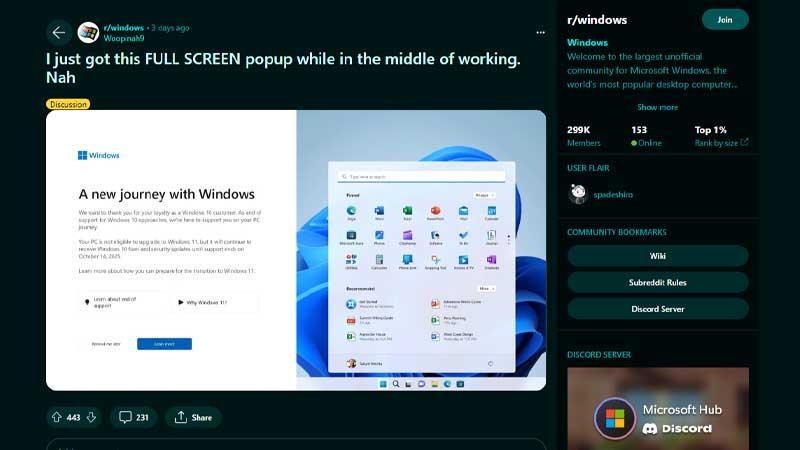
Task: Join the r/windows community
Action: coord(725,19)
